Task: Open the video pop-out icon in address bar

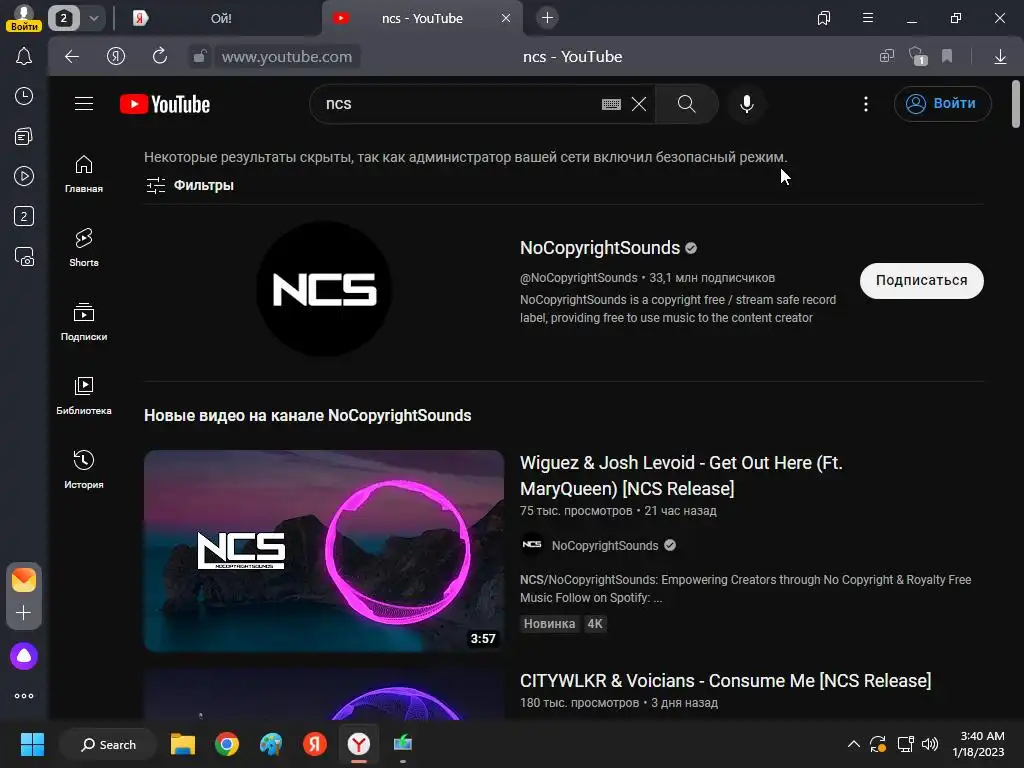Action: [886, 57]
